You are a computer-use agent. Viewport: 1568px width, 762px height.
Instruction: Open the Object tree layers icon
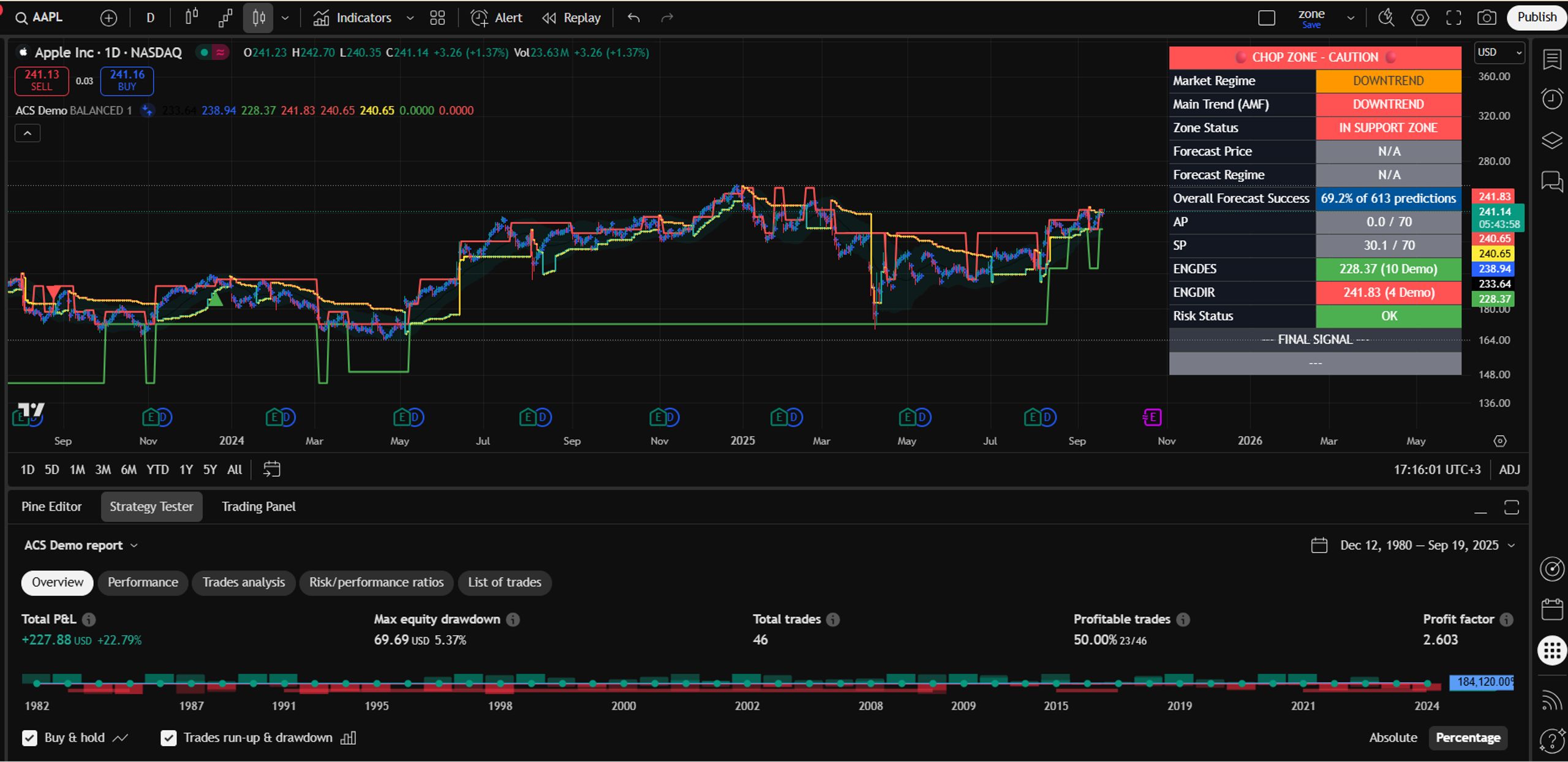point(1552,140)
